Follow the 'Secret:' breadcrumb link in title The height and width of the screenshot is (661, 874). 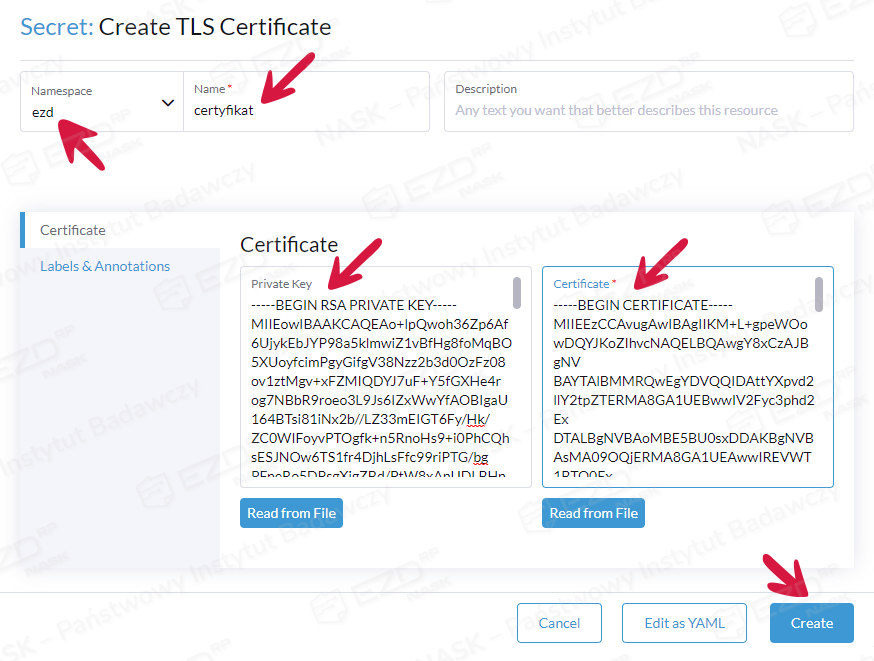tap(57, 27)
